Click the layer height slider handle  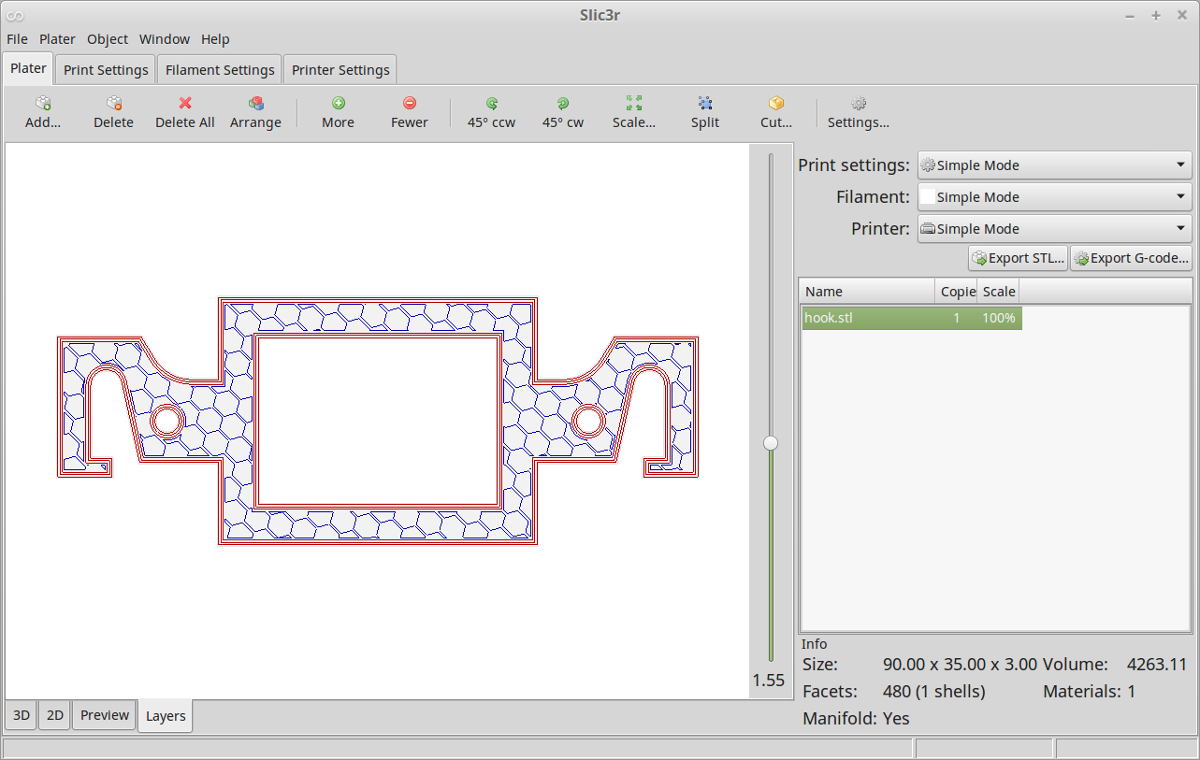(770, 443)
